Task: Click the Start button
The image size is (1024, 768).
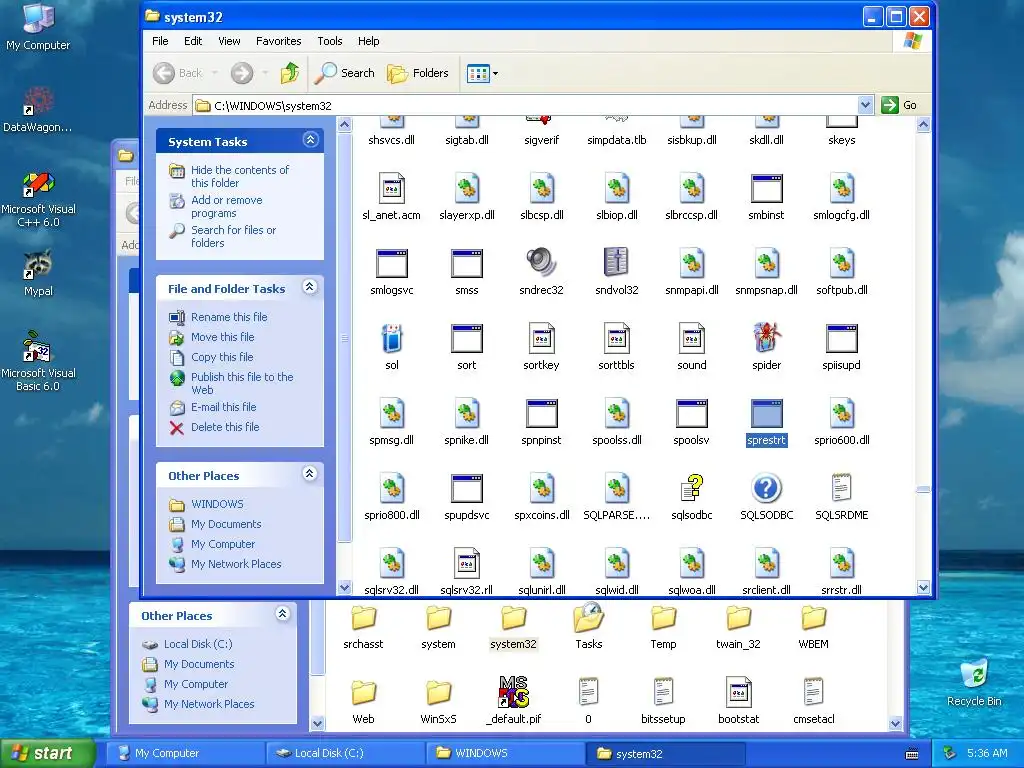Action: (48, 753)
